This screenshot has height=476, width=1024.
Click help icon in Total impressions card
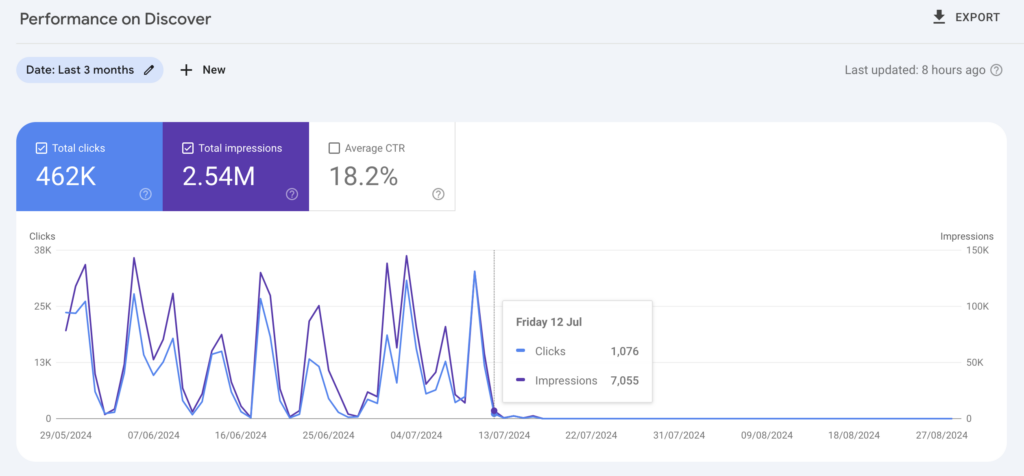click(x=292, y=194)
